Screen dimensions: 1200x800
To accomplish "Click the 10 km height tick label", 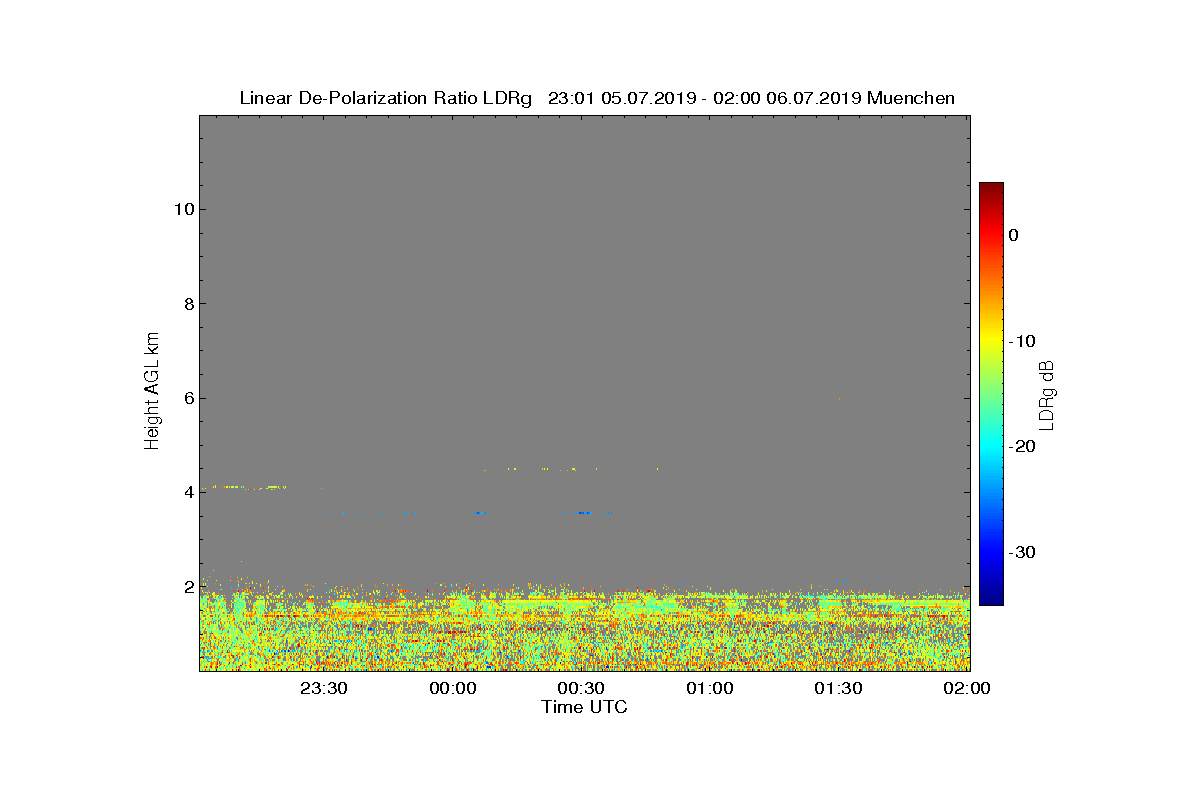I will (182, 209).
